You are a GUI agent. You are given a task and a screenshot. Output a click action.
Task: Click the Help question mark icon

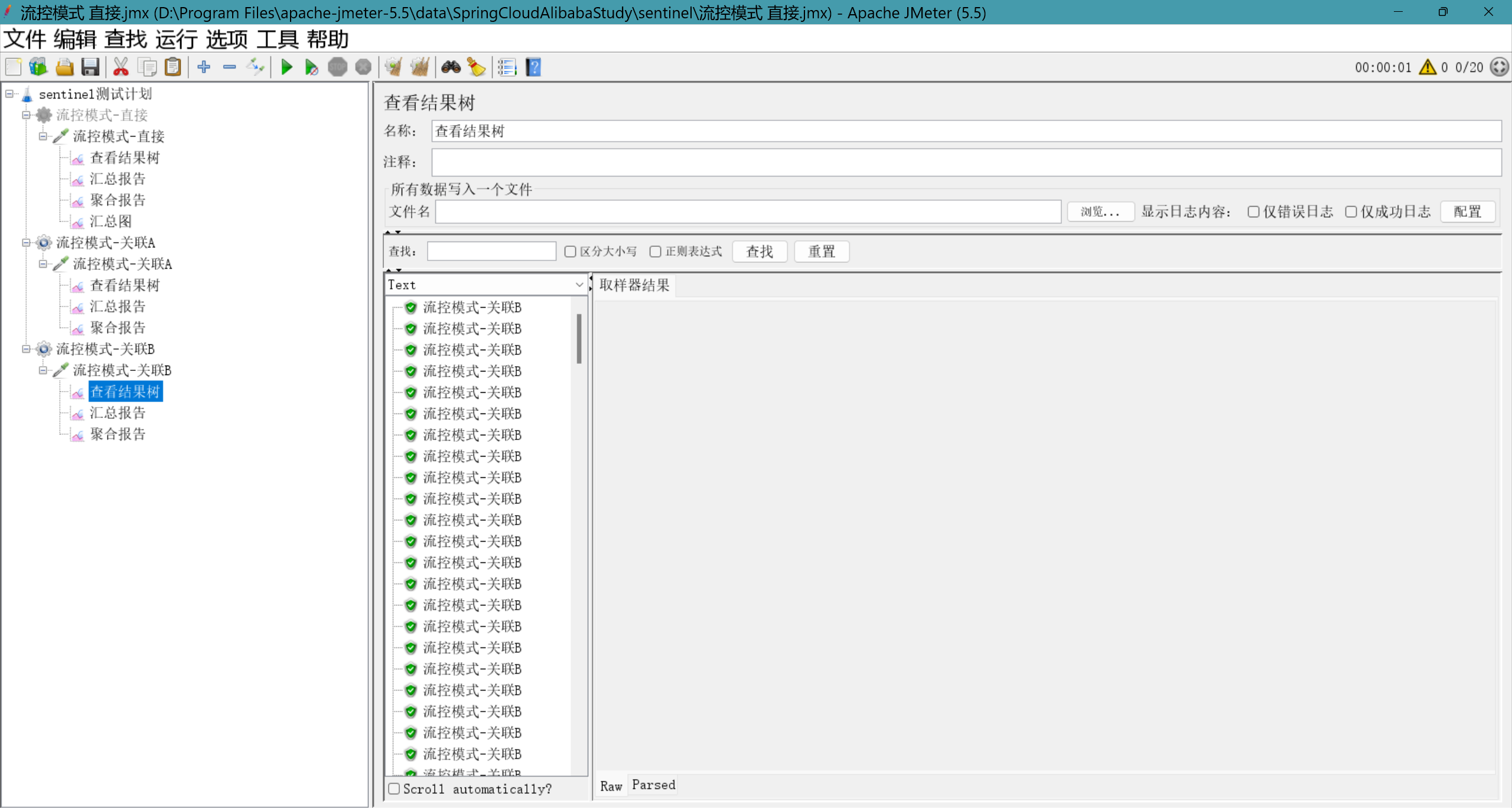coord(533,67)
